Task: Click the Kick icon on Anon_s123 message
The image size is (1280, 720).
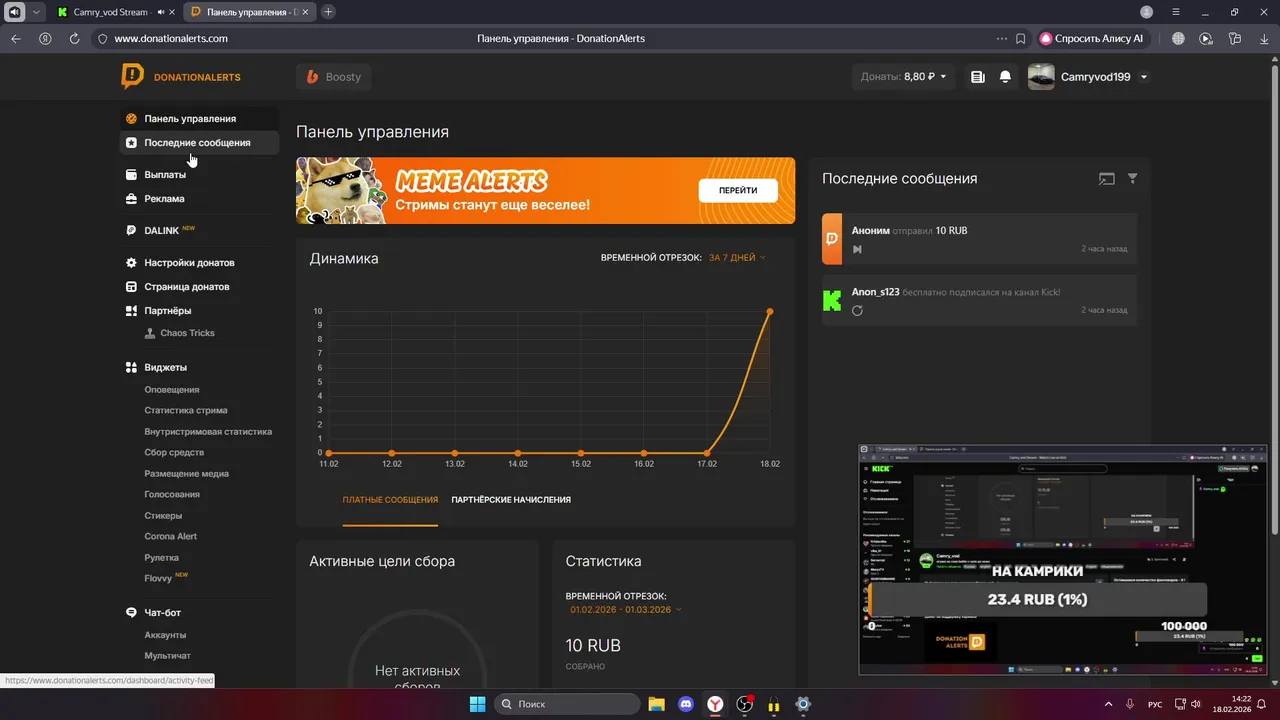Action: pos(832,300)
